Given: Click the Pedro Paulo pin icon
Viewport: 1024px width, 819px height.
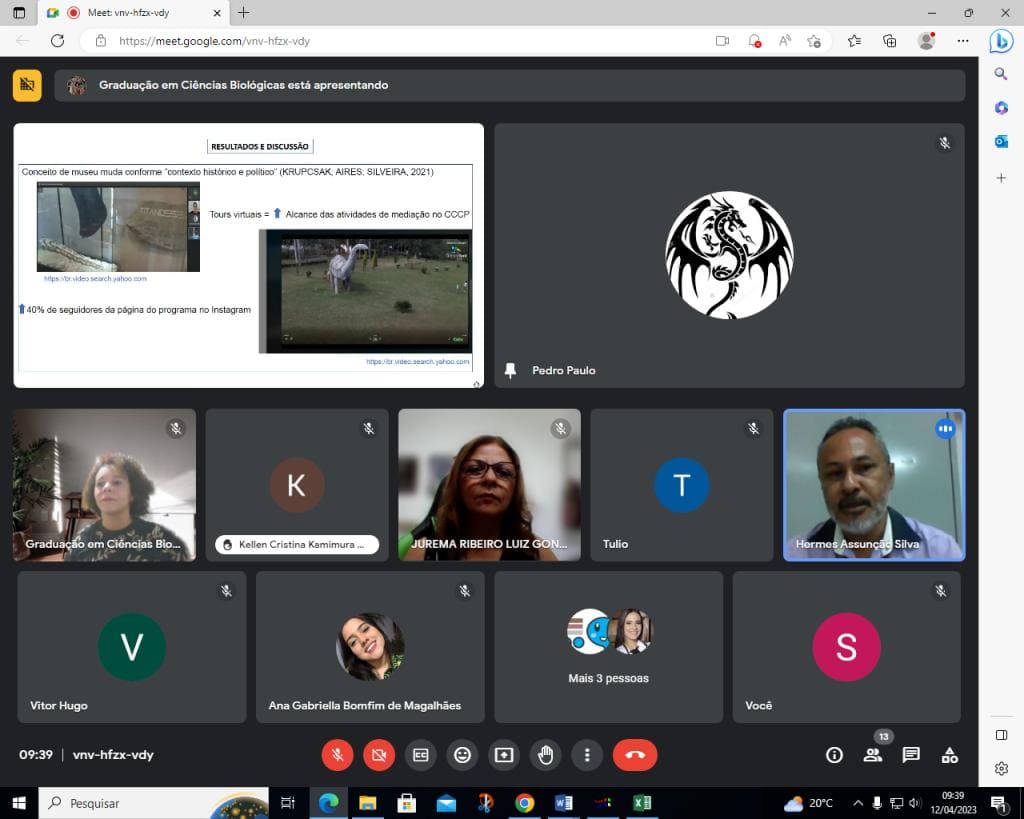Looking at the screenshot, I should 511,370.
